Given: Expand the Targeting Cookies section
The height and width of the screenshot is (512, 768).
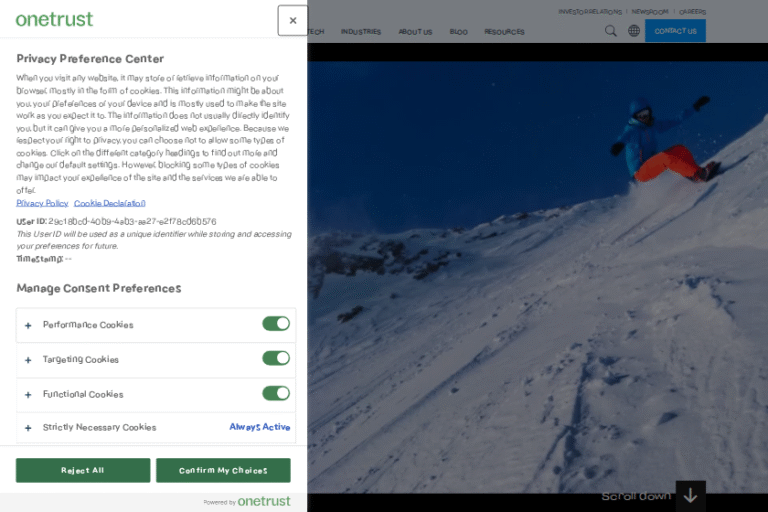Looking at the screenshot, I should pos(28,360).
